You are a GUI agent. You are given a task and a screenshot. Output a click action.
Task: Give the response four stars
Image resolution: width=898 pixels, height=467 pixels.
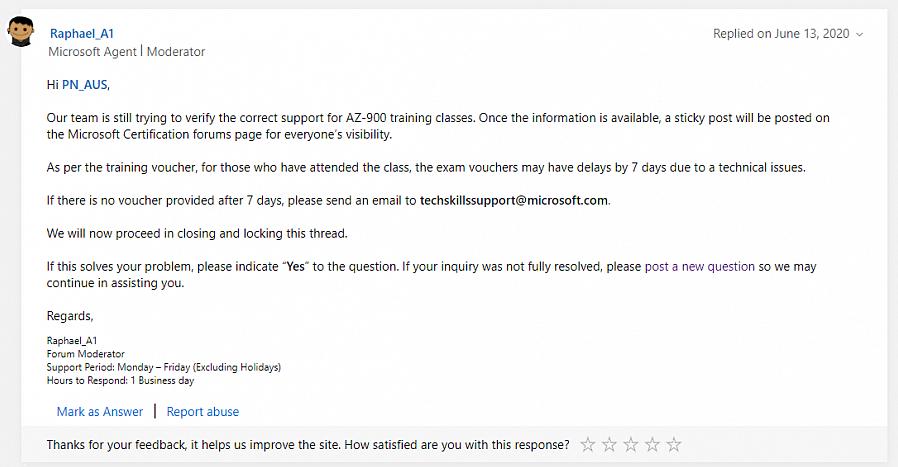click(652, 444)
